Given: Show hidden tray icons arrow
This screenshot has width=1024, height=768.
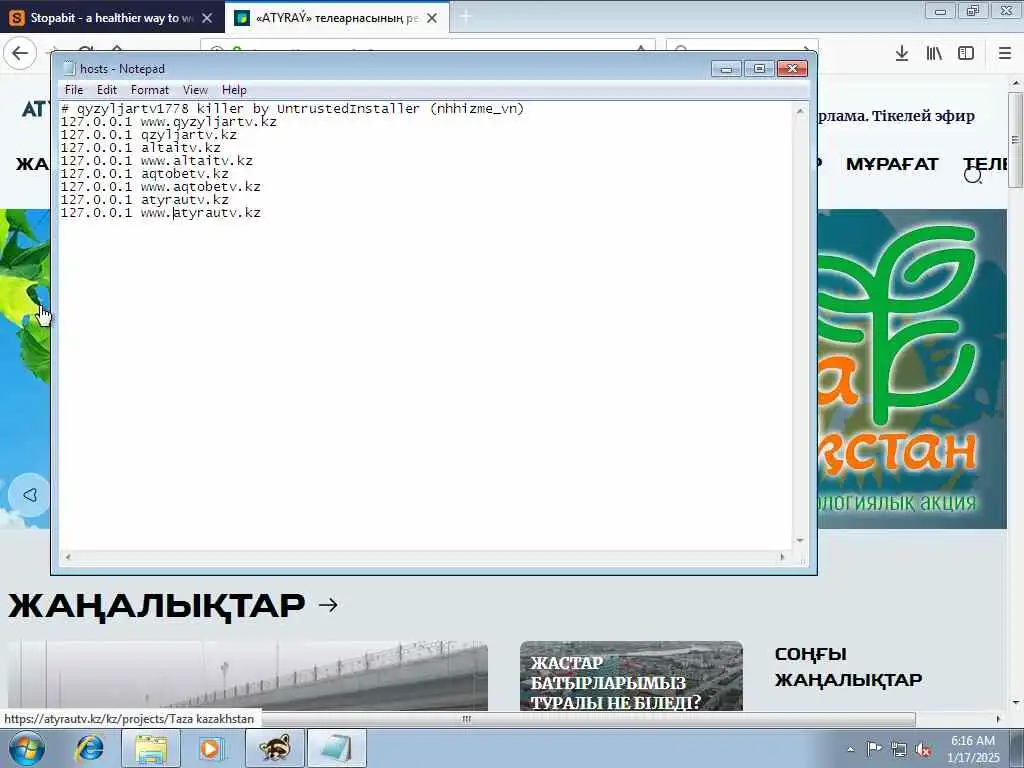Looking at the screenshot, I should pyautogui.click(x=850, y=750).
